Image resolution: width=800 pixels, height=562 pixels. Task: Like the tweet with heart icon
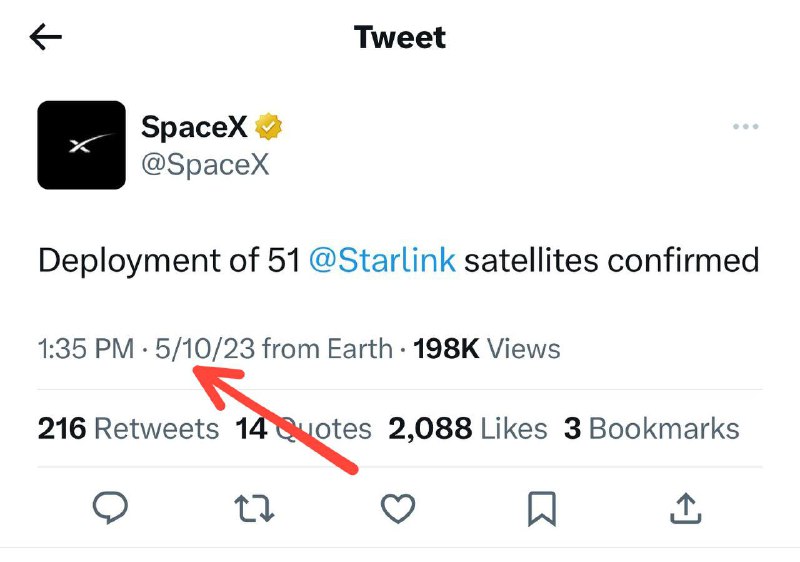(398, 508)
